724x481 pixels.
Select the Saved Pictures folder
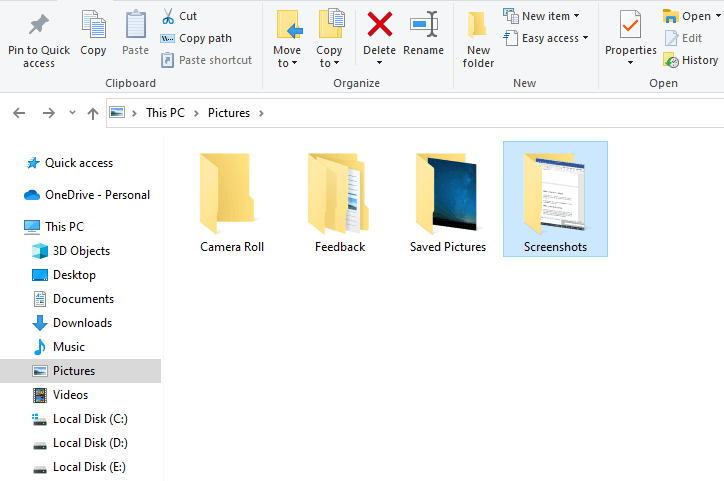[x=448, y=202]
